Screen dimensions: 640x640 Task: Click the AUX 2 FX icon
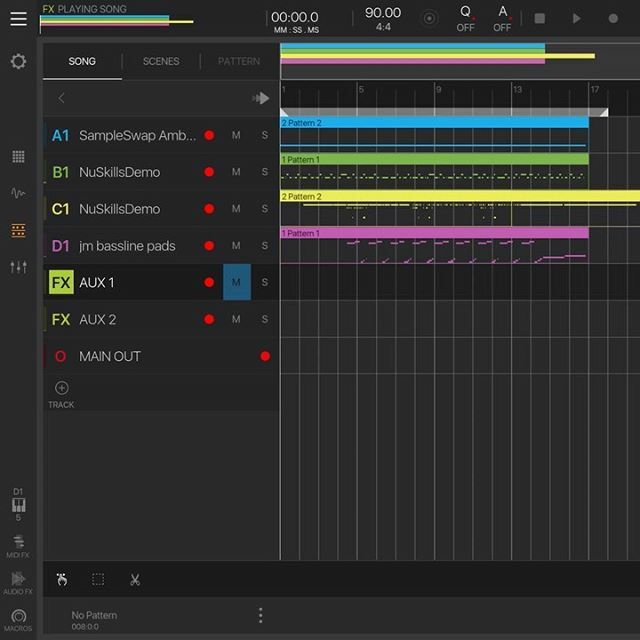[x=61, y=319]
